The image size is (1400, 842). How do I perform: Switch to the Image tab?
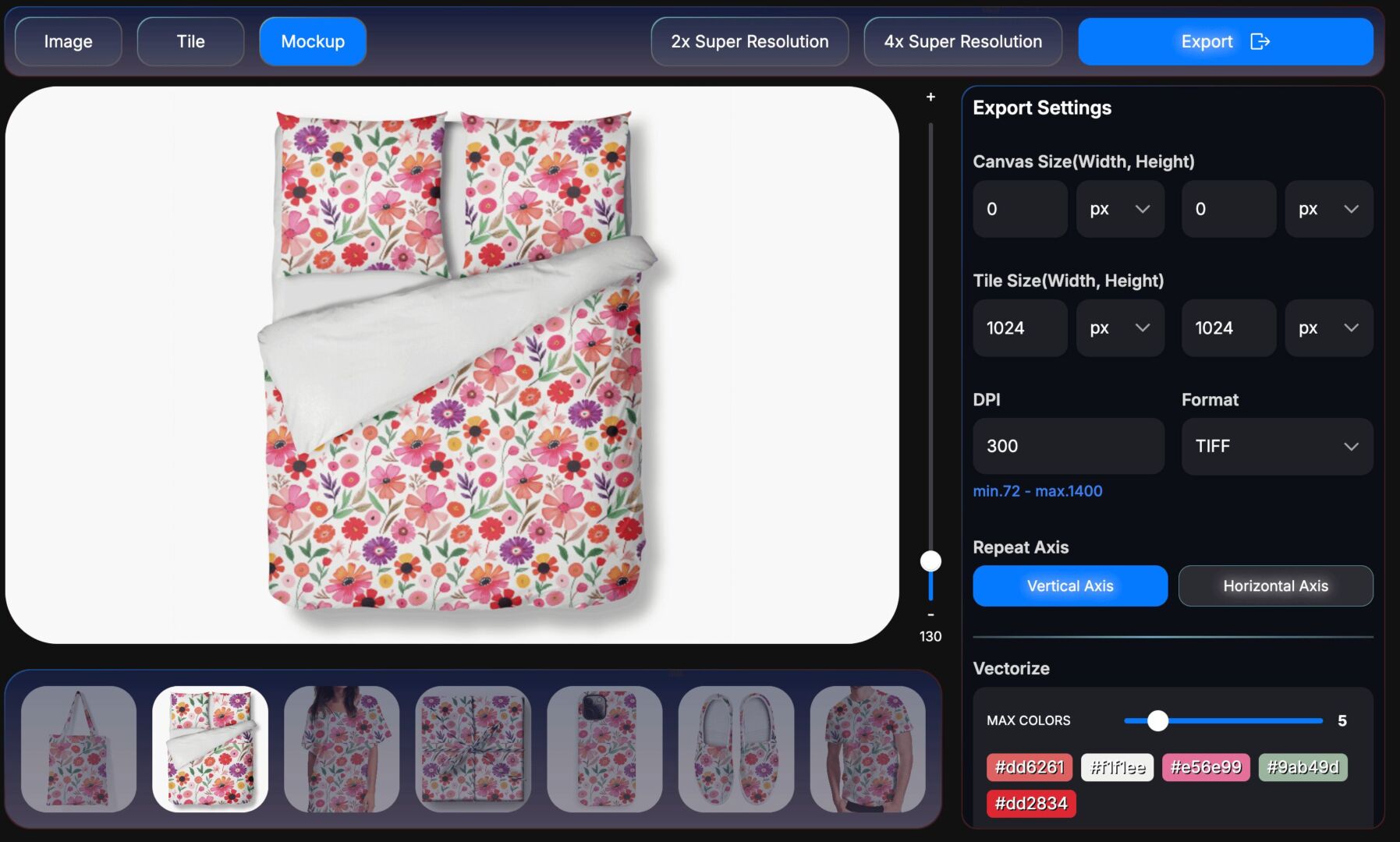coord(68,41)
